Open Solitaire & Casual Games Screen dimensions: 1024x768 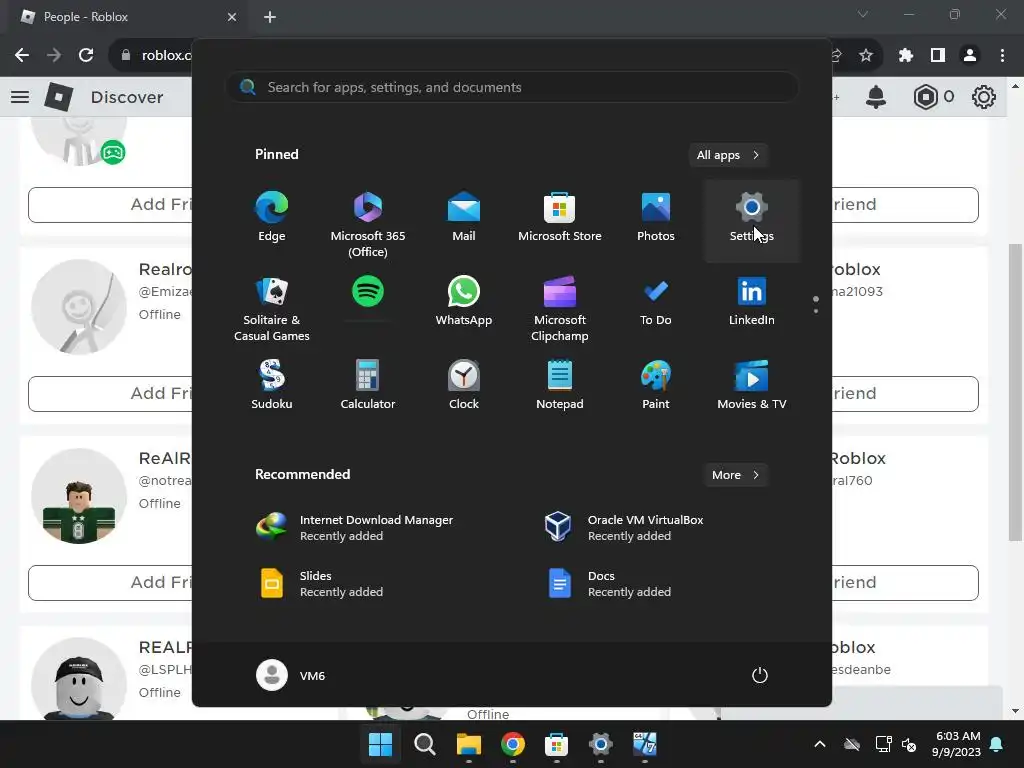click(x=272, y=308)
